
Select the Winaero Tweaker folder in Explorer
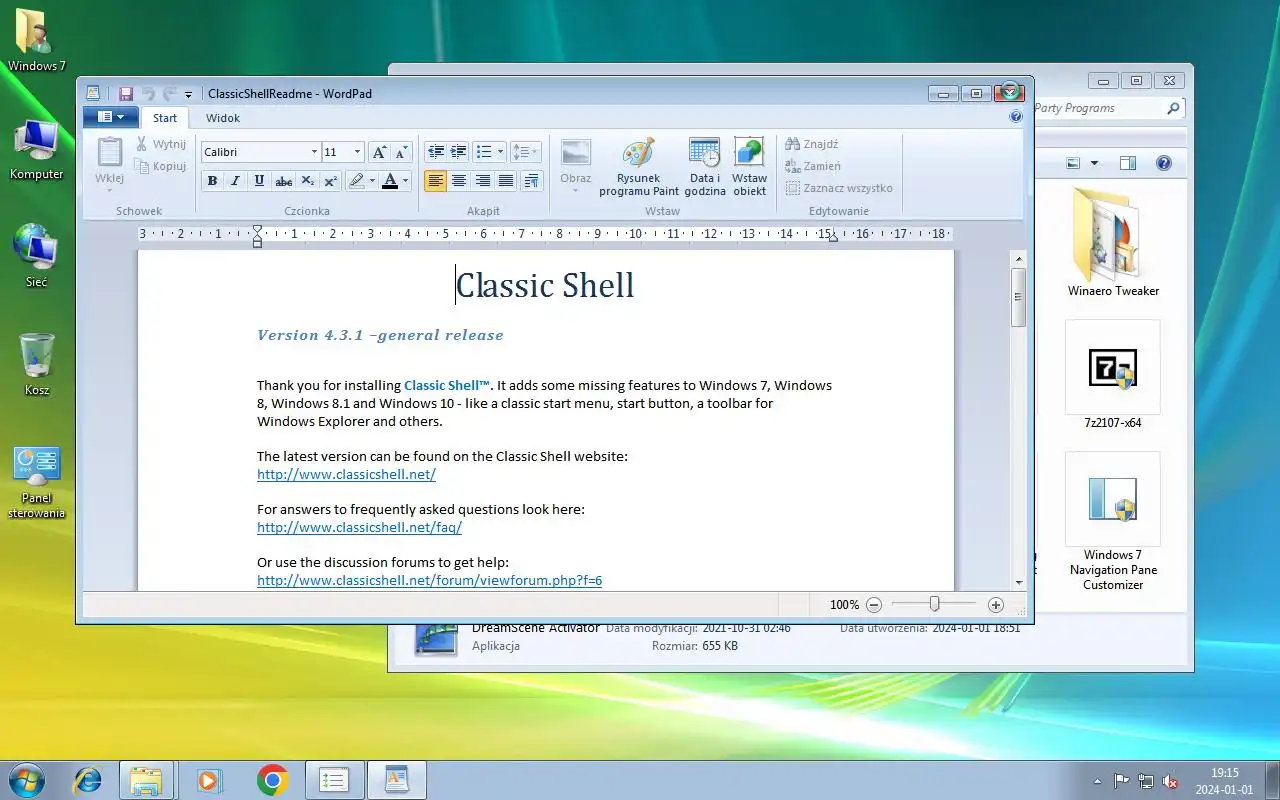(1113, 243)
